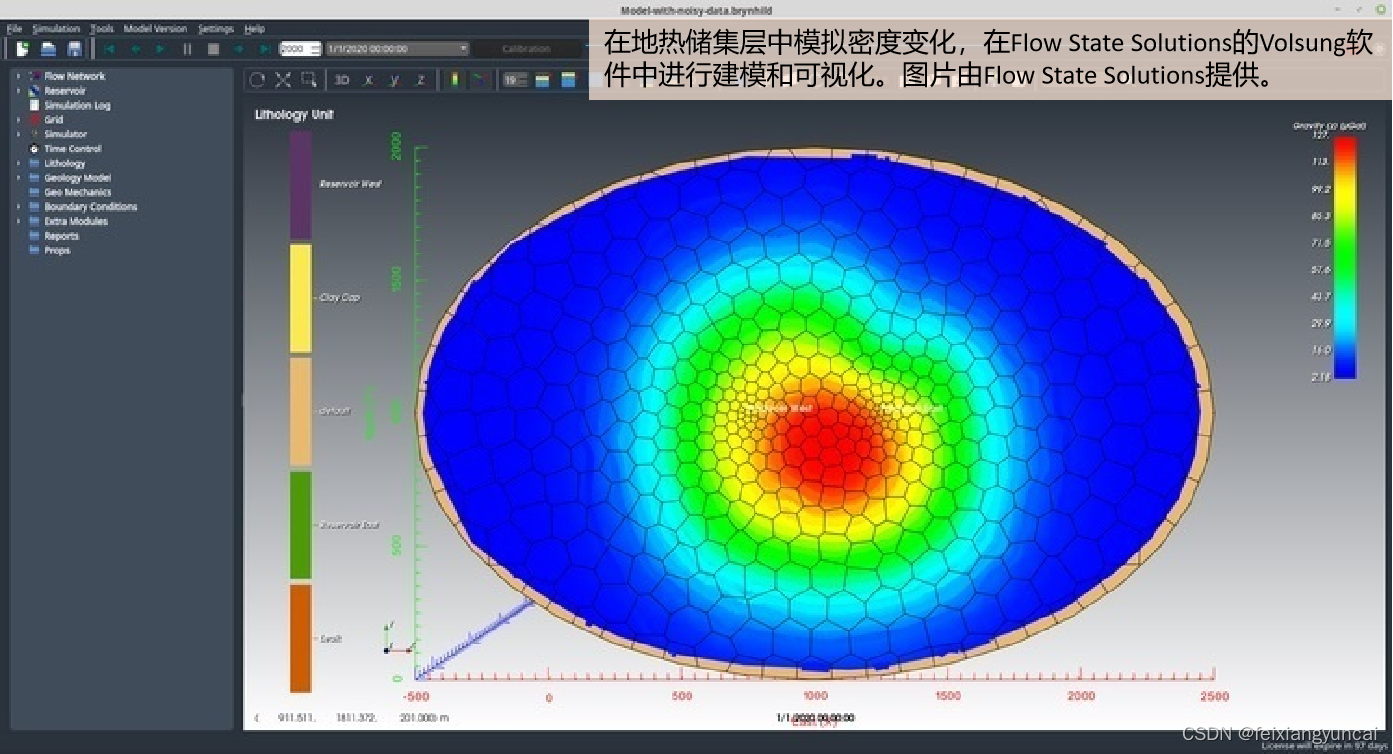Screen dimensions: 1393x754
Task: Click the reset view circle icon
Action: pos(258,80)
